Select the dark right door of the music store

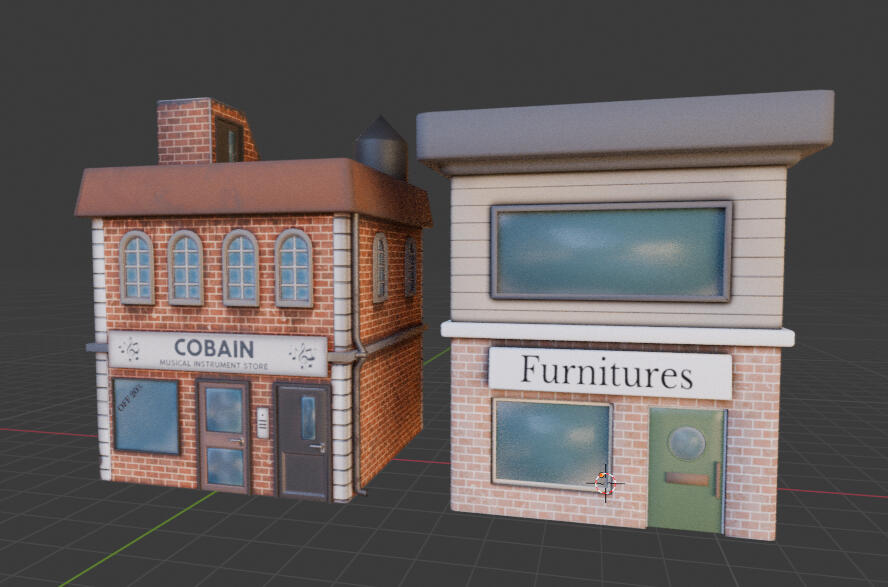click(303, 441)
